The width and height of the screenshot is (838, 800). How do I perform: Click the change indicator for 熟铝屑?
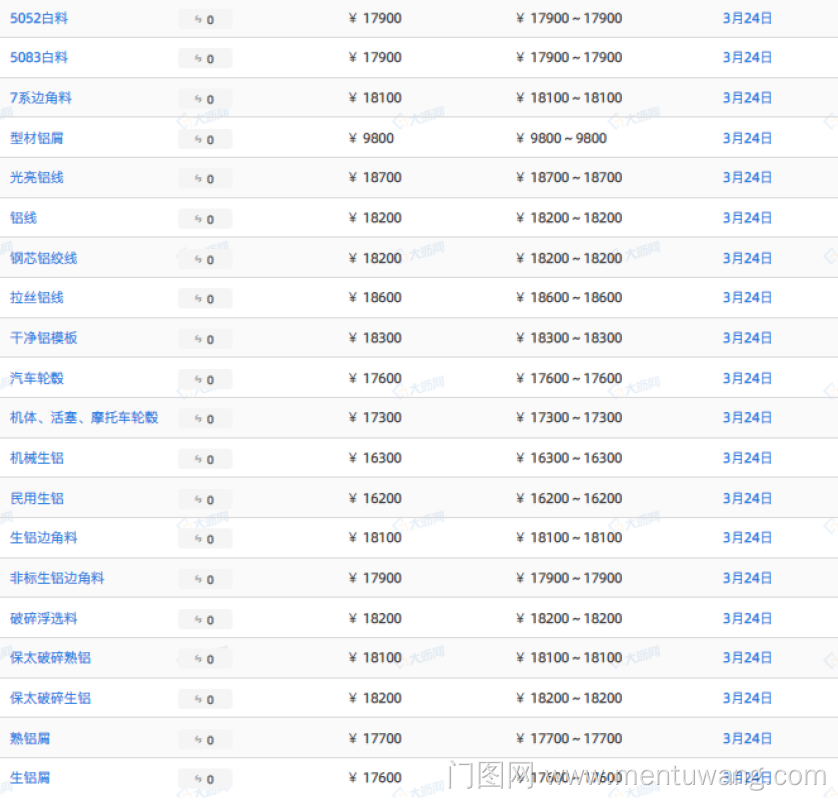[x=205, y=739]
